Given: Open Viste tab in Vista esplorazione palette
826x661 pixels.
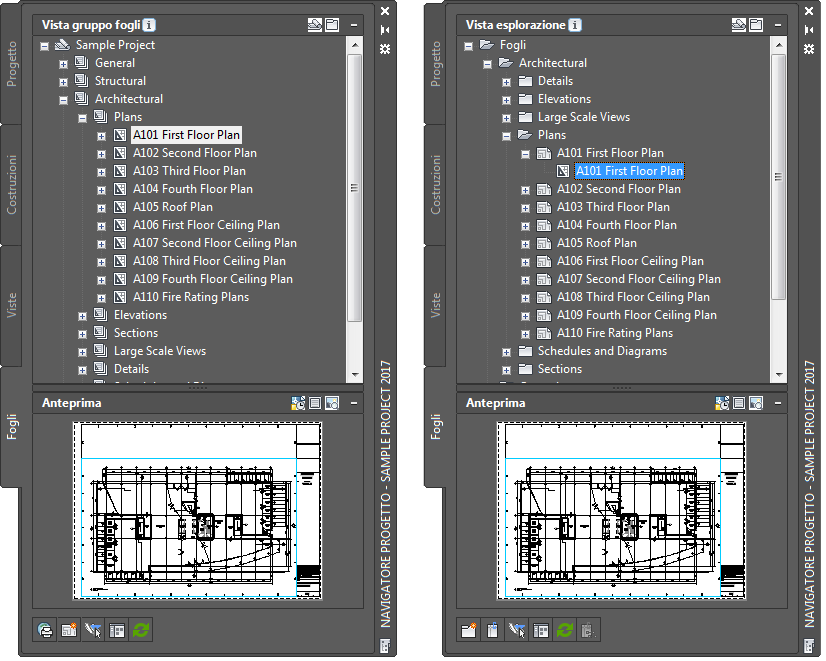Looking at the screenshot, I should pos(436,305).
